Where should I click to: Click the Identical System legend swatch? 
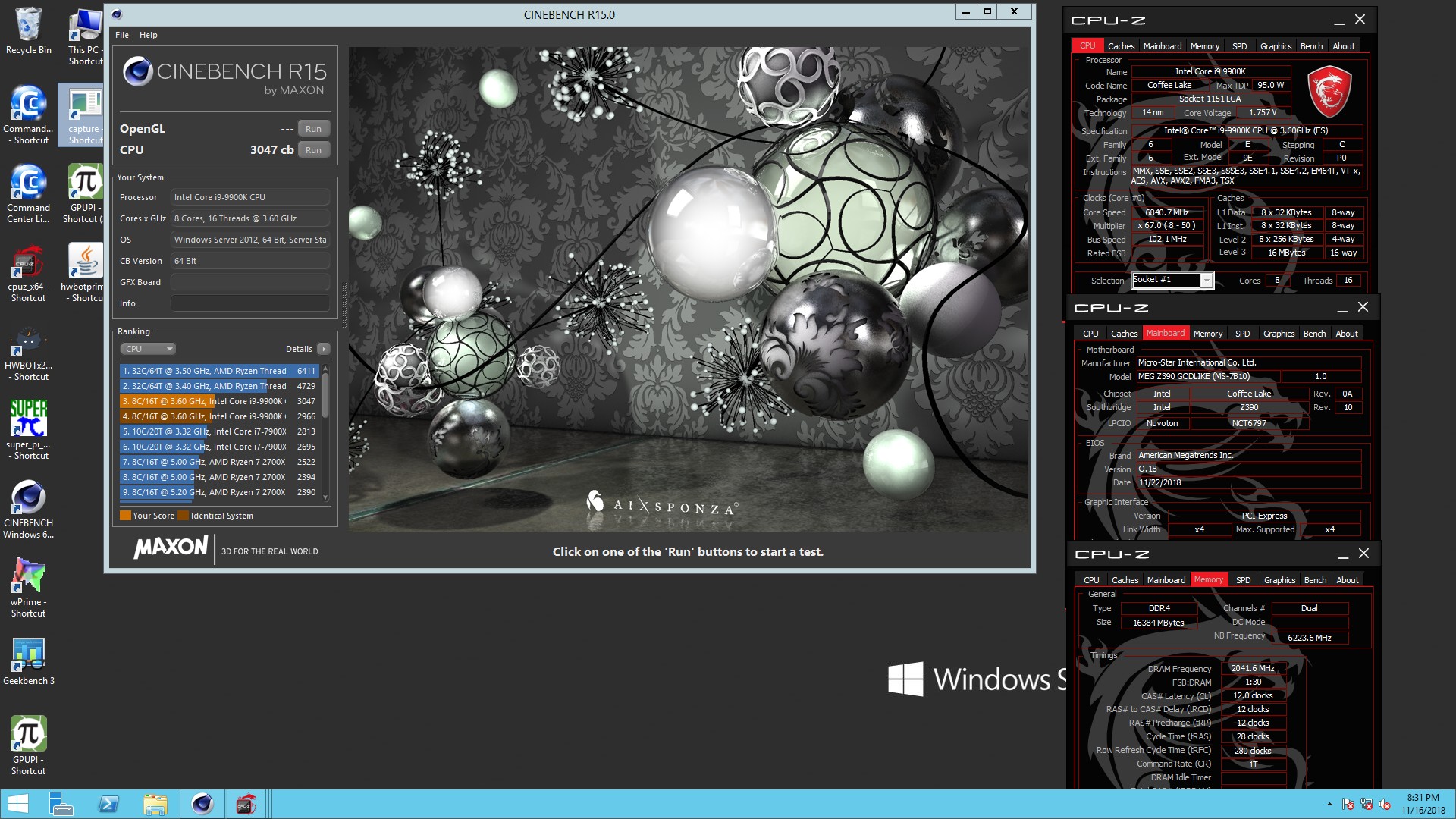pyautogui.click(x=183, y=516)
